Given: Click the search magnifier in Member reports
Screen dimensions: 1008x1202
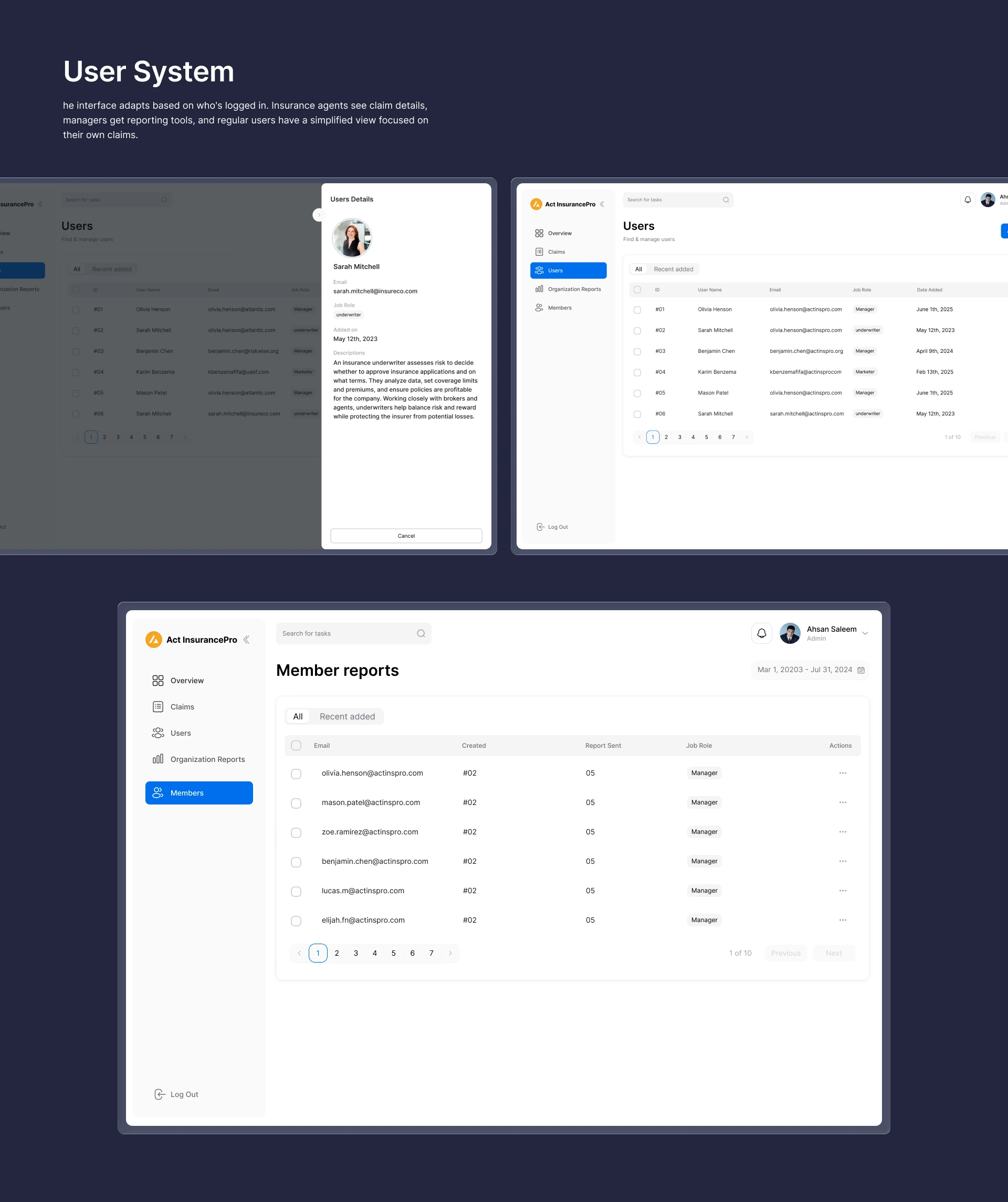Looking at the screenshot, I should point(421,633).
